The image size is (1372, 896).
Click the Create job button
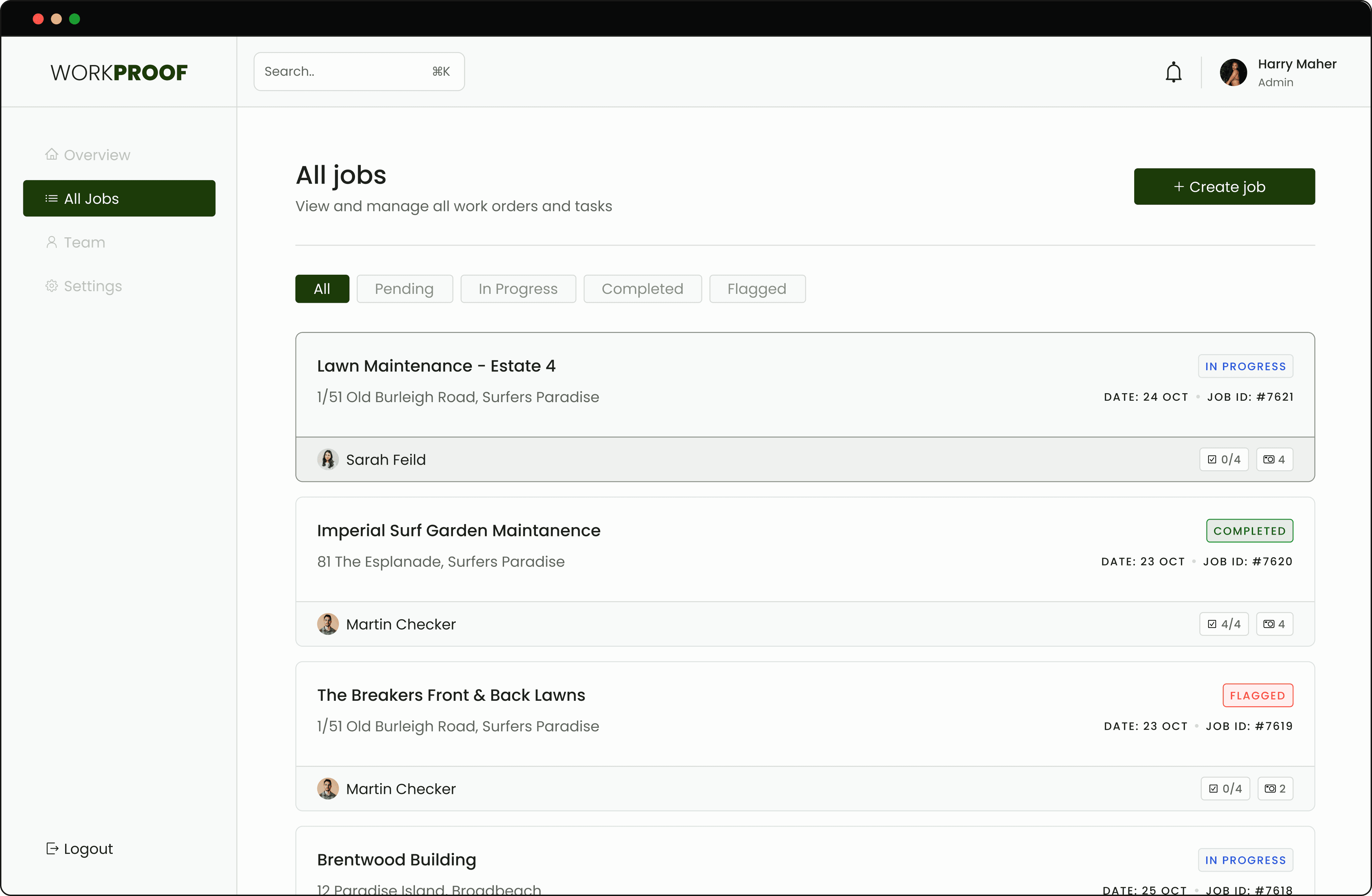pos(1224,187)
